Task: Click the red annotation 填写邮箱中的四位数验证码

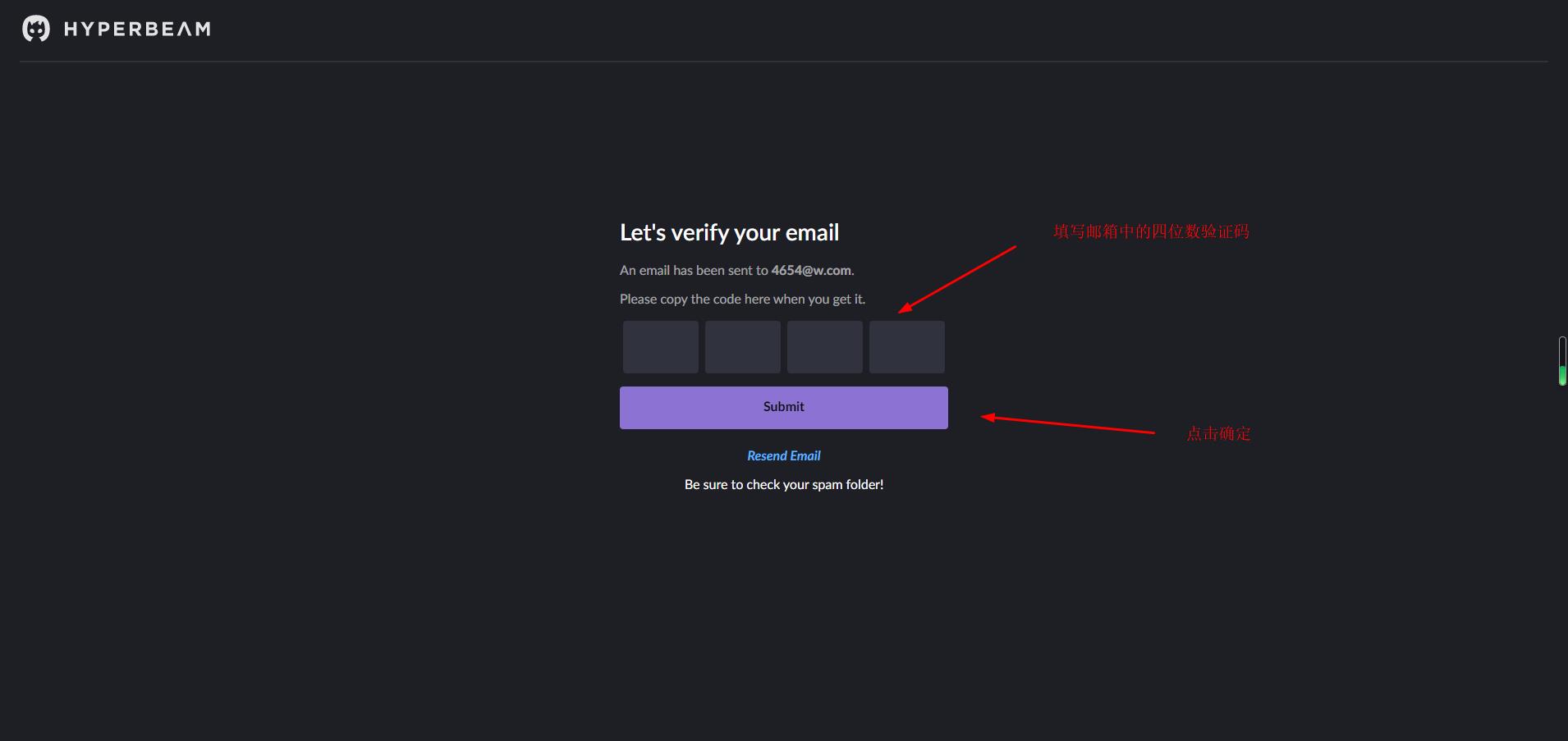Action: pos(1151,231)
